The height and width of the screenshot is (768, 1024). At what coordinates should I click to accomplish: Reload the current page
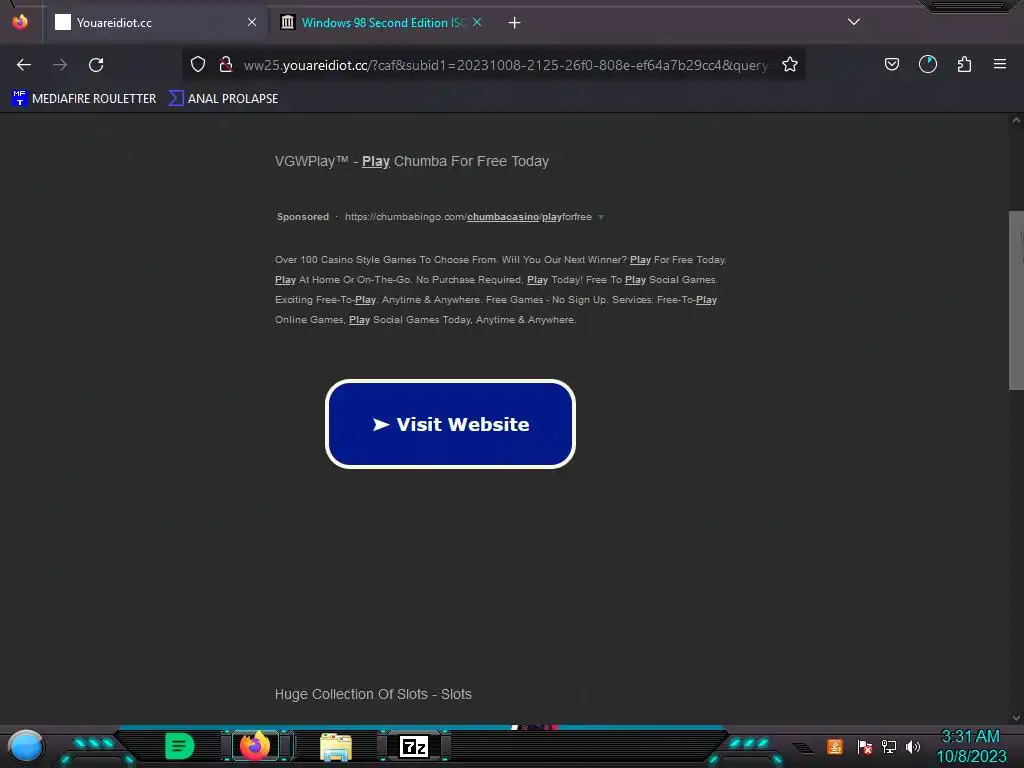click(x=96, y=65)
